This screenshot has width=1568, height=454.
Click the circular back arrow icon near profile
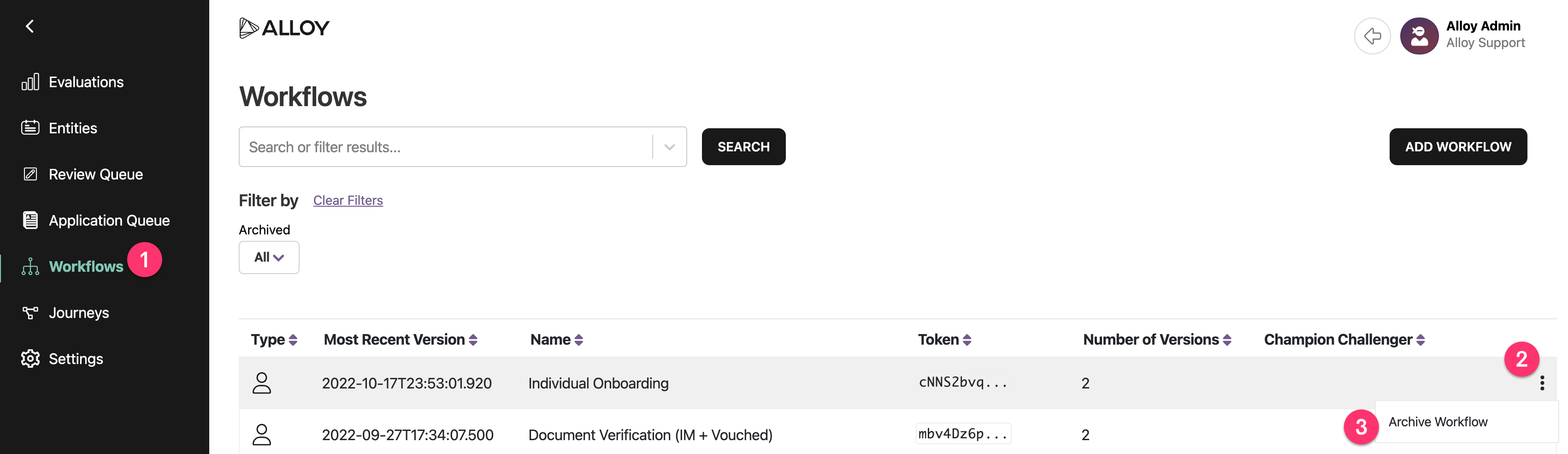tap(1371, 36)
